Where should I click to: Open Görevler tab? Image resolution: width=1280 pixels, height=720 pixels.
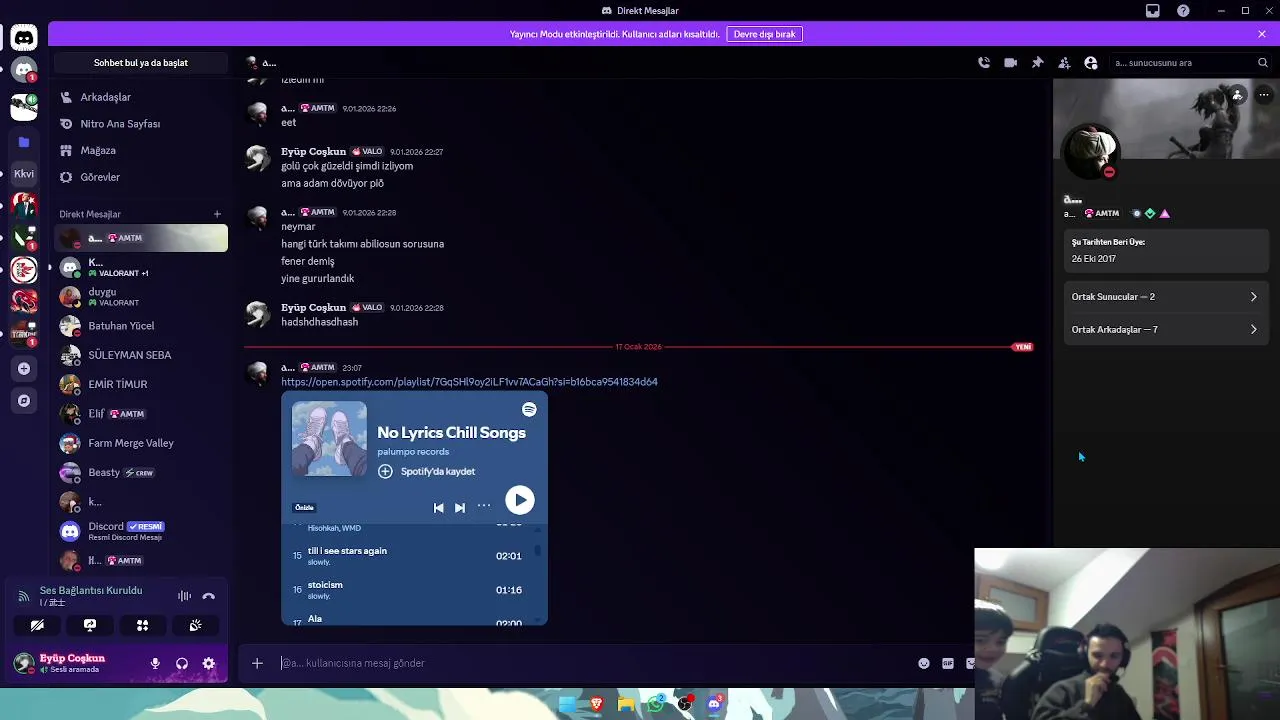141,177
